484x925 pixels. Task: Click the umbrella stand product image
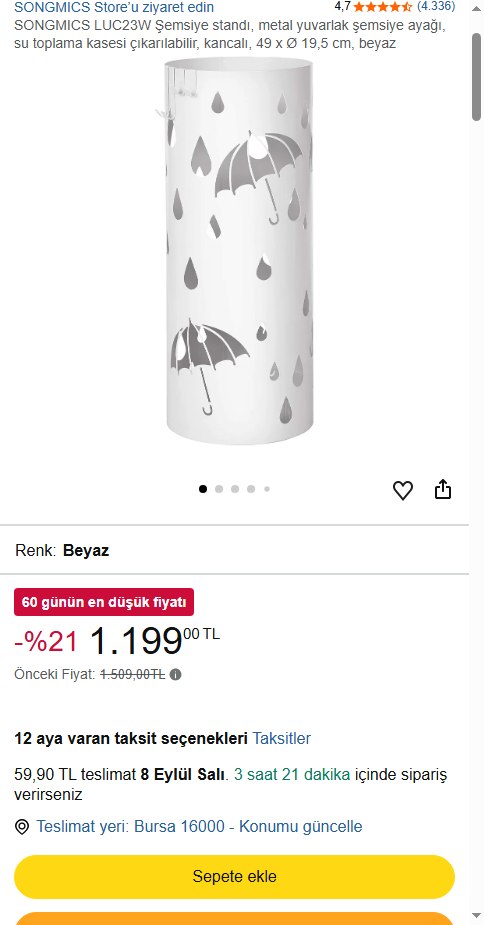click(x=239, y=251)
